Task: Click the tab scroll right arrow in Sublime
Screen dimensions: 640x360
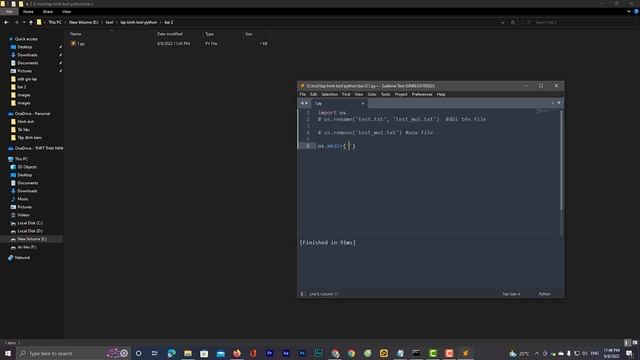Action: [x=307, y=103]
